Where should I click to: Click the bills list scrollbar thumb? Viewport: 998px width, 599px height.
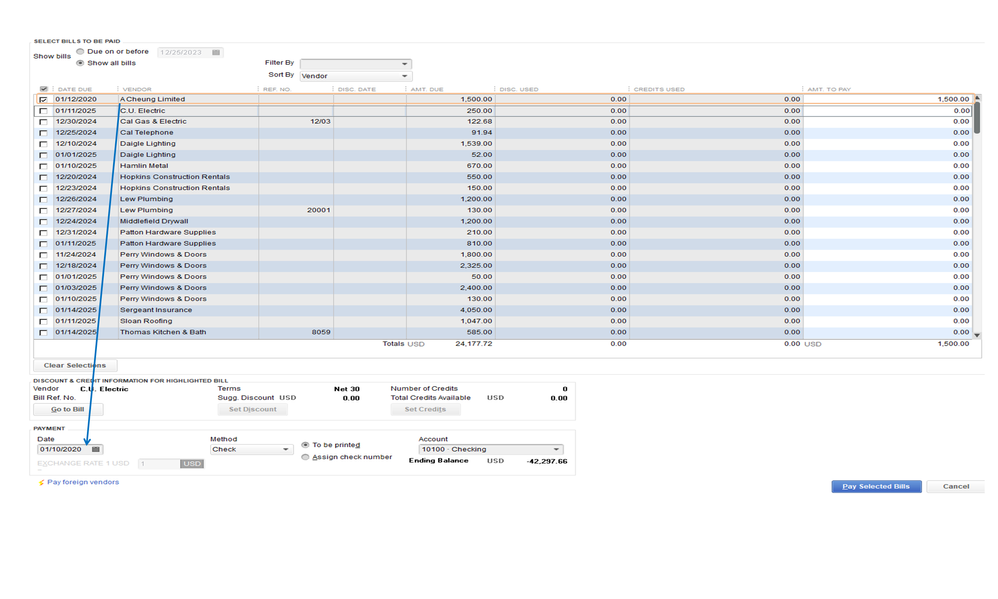[x=977, y=118]
